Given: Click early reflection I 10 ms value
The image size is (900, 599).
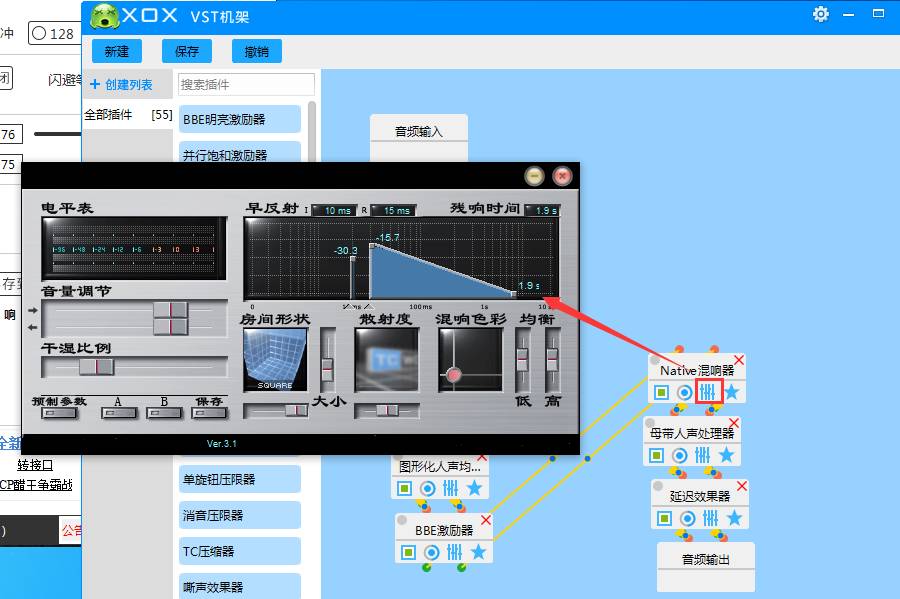Looking at the screenshot, I should [x=334, y=211].
